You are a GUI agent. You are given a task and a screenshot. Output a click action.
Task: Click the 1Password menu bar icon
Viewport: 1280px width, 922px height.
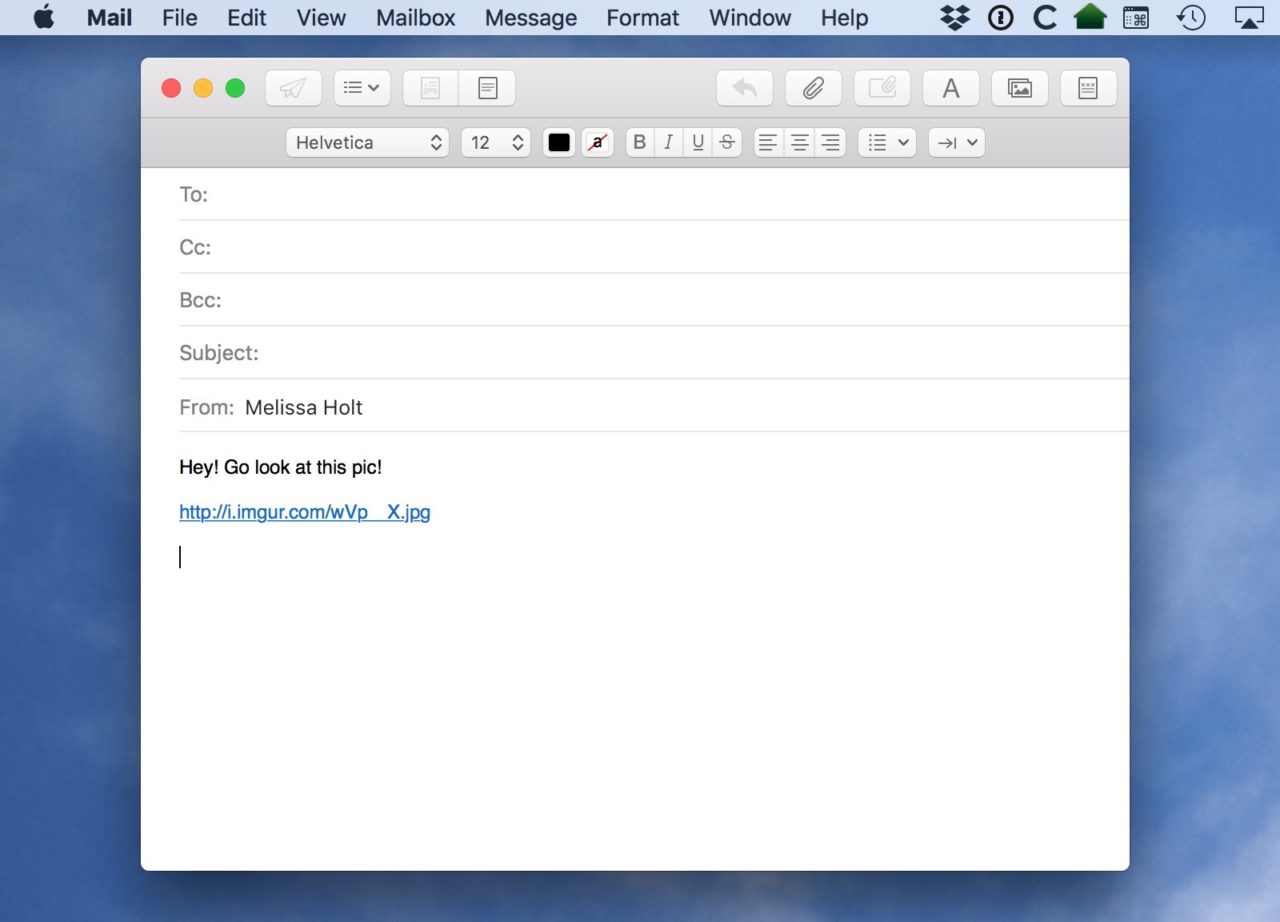pyautogui.click(x=1001, y=17)
